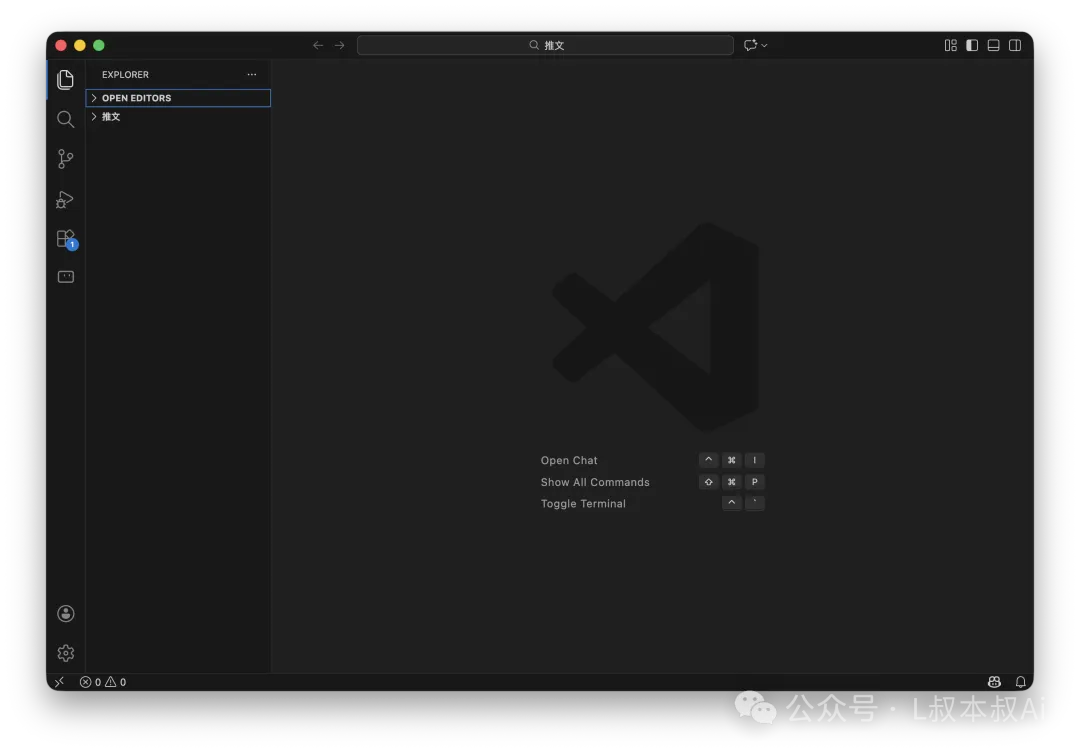1080x752 pixels.
Task: Open the Explorer view in activity bar
Action: [x=65, y=80]
